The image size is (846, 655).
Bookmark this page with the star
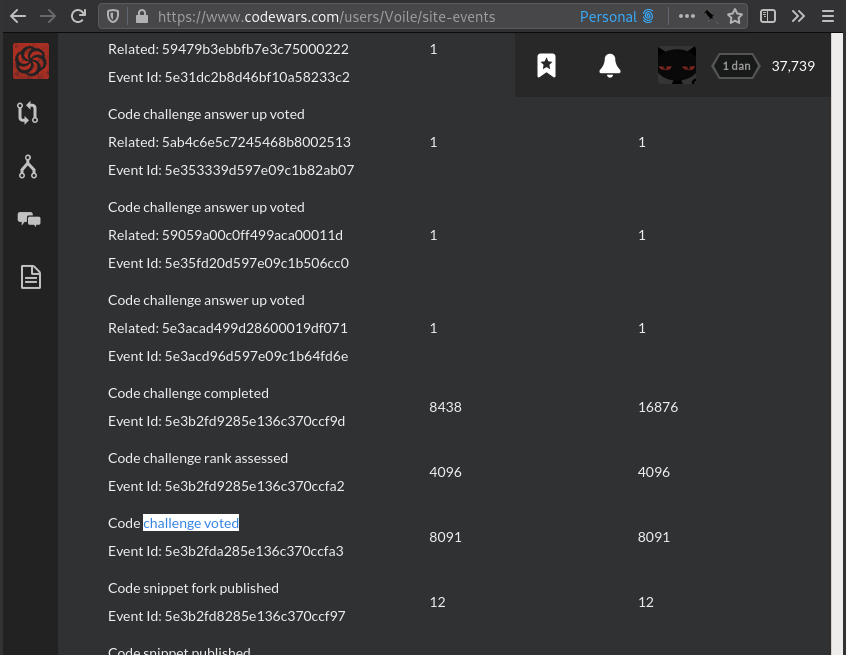(735, 17)
